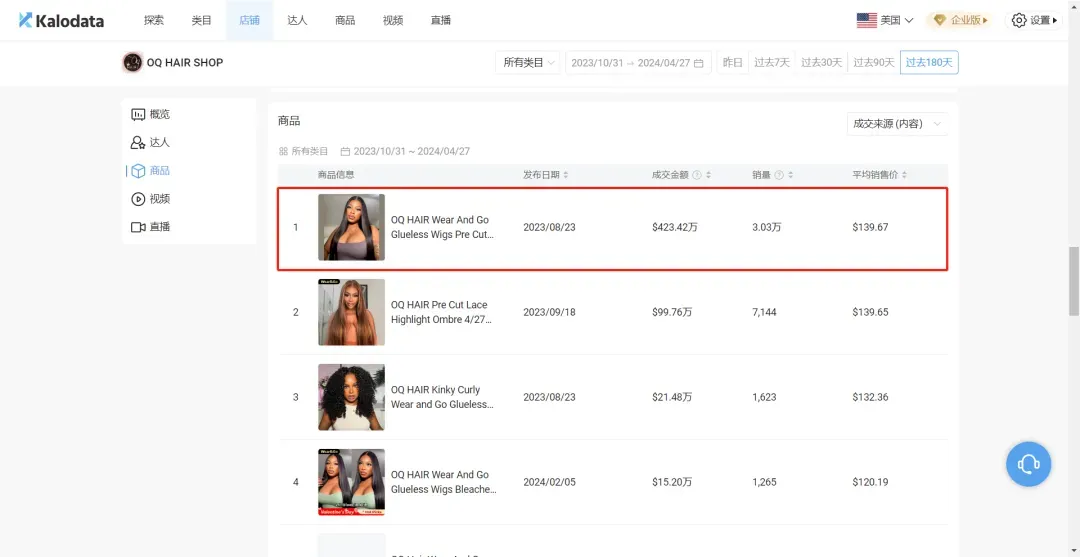Select the 过去7天 time range

tap(771, 63)
